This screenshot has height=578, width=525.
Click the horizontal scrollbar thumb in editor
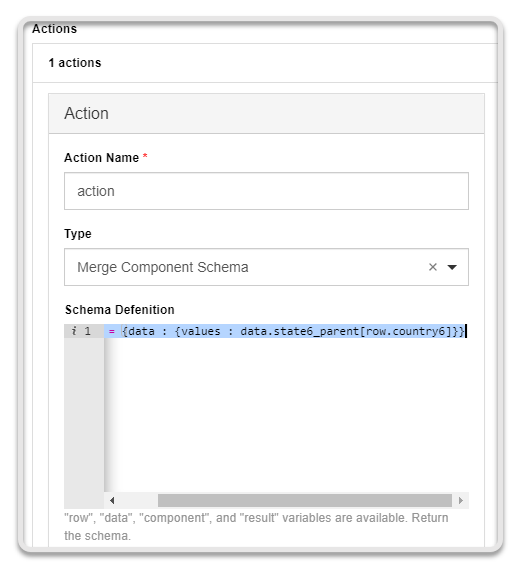point(305,500)
